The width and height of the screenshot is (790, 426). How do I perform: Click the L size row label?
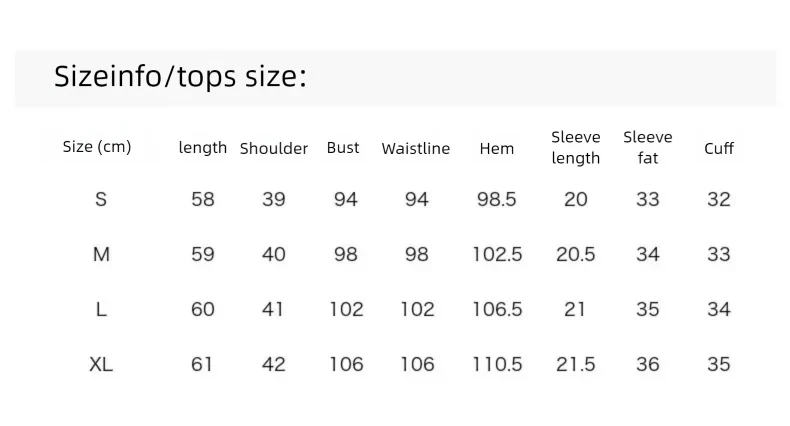[101, 309]
